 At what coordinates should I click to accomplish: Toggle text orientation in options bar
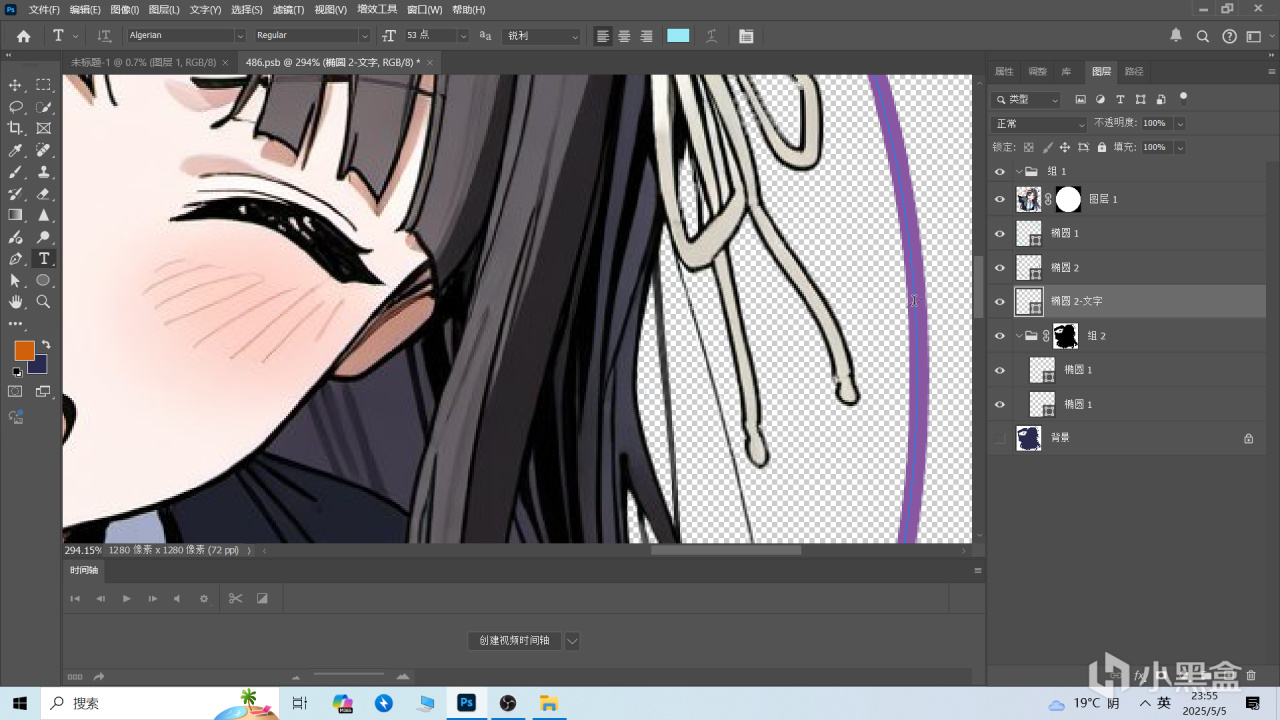(x=104, y=36)
